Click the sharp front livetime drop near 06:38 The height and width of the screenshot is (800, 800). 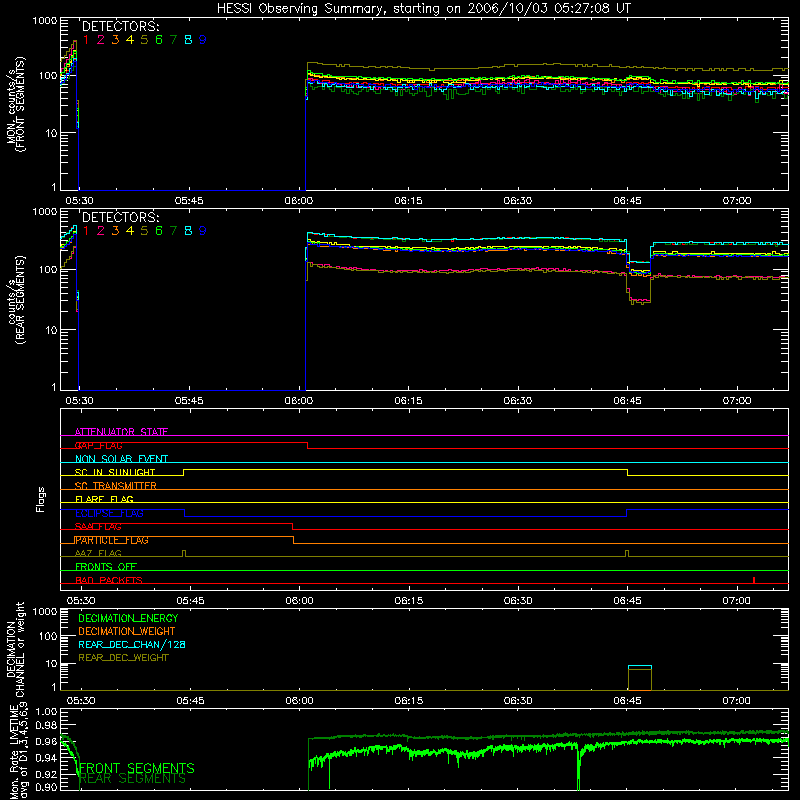[579, 768]
